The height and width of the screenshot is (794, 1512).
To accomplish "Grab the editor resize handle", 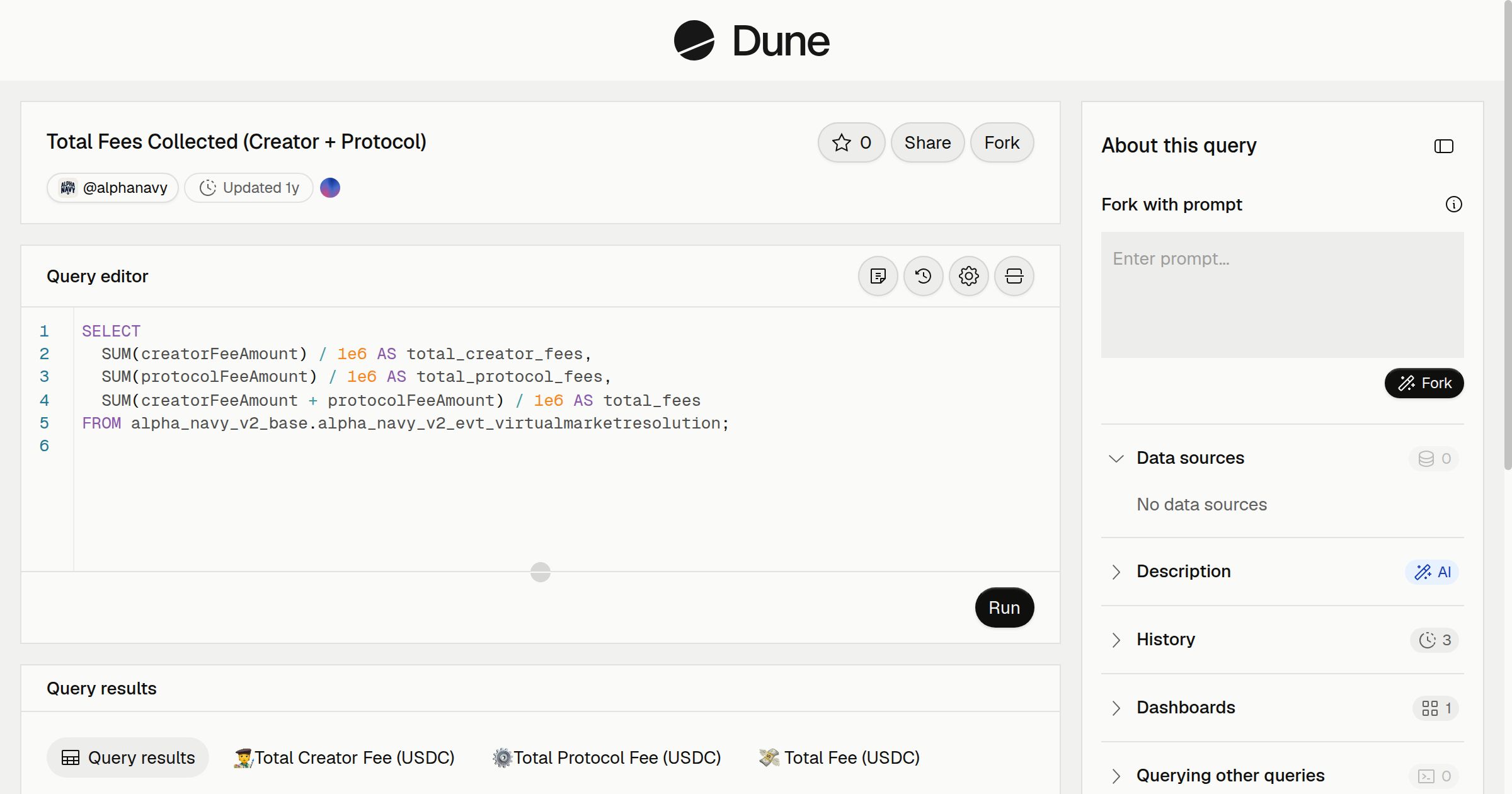I will 541,572.
